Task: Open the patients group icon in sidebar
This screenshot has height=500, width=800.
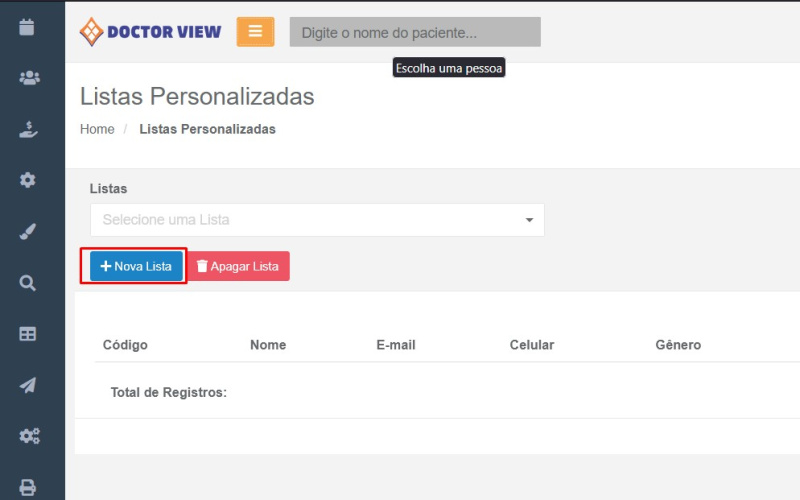Action: (28, 77)
